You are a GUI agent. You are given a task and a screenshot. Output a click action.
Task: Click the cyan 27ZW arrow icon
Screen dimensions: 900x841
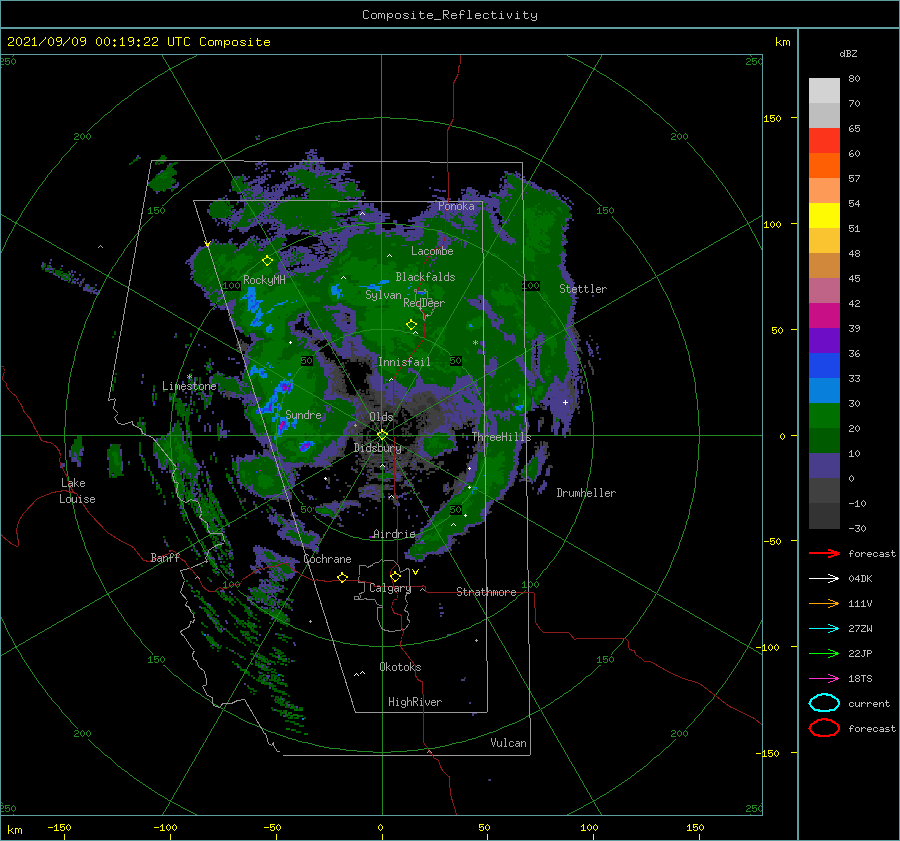click(x=824, y=629)
